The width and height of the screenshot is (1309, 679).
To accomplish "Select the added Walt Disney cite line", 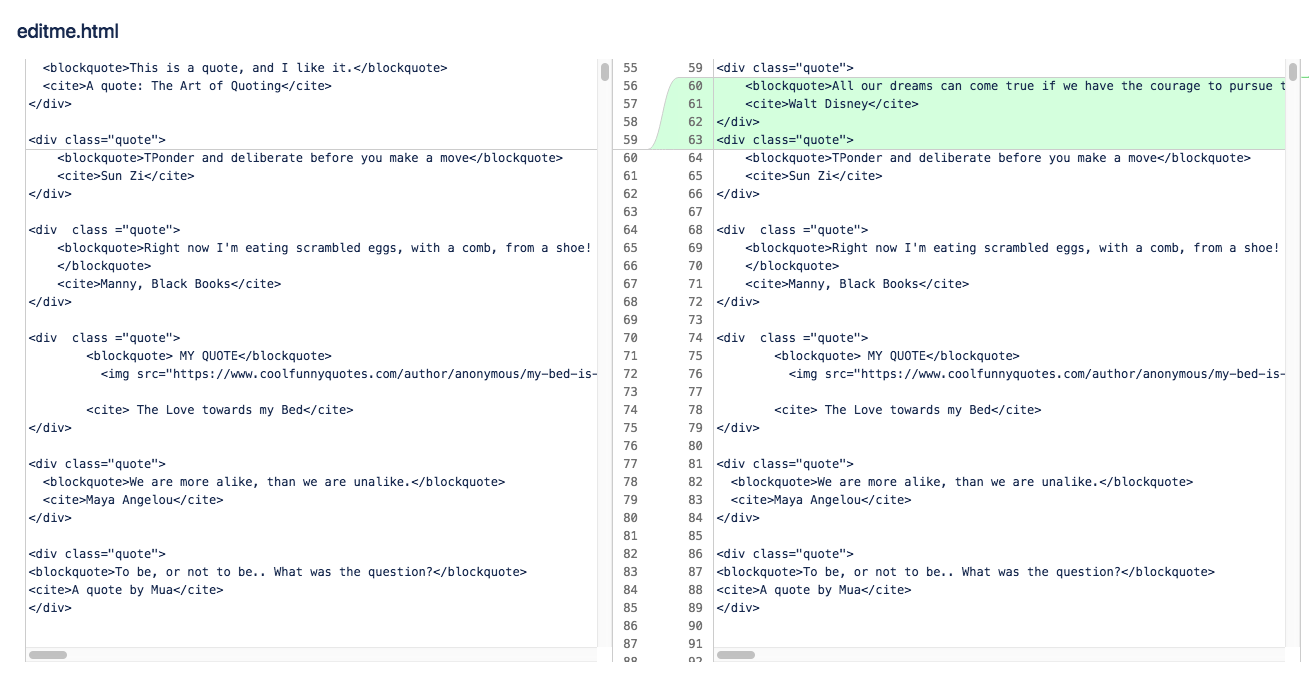I will (832, 104).
